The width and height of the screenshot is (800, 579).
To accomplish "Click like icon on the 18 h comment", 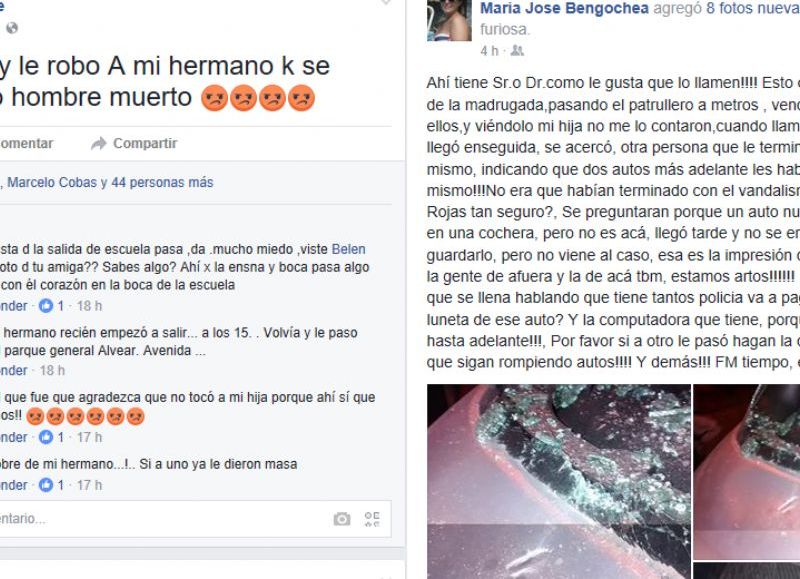I will point(46,306).
